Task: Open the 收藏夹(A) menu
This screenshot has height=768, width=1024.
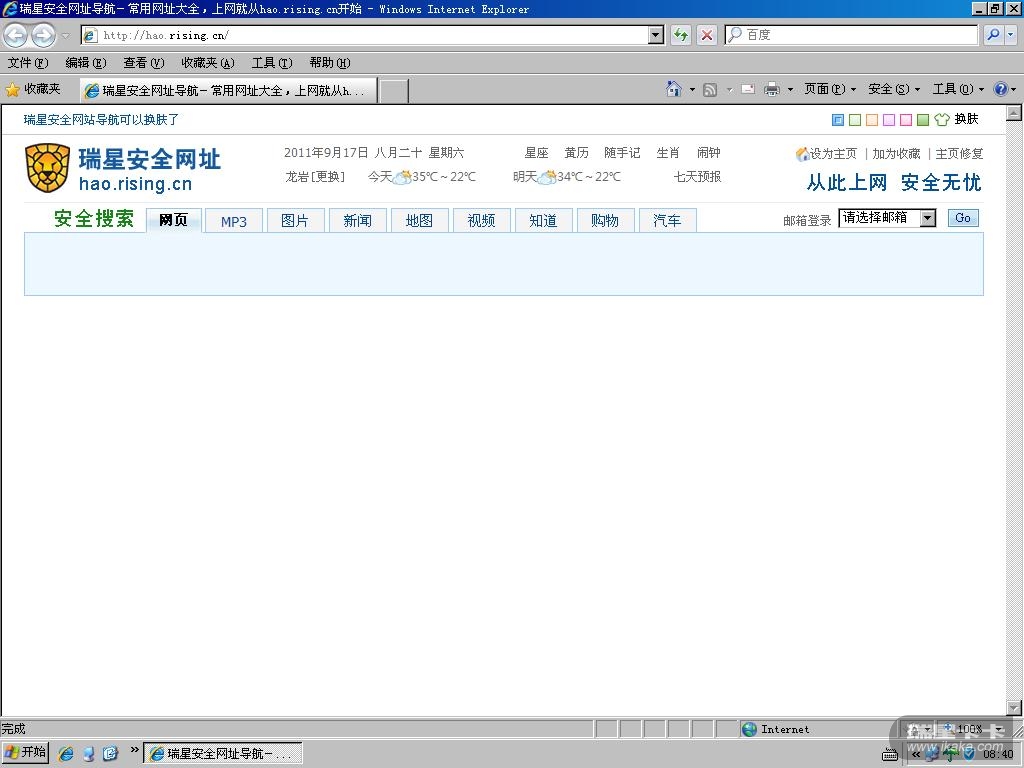Action: point(208,63)
